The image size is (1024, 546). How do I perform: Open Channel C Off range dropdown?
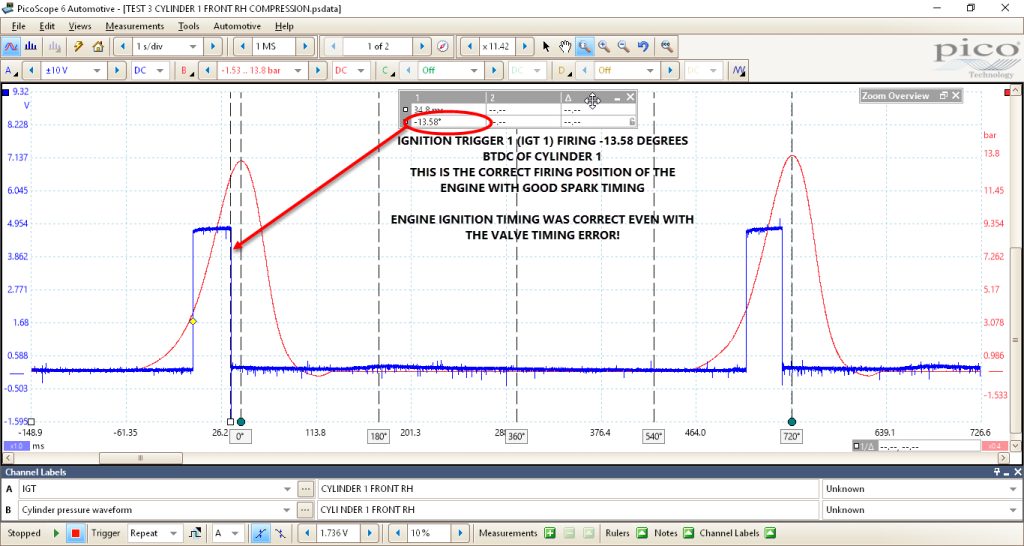[475, 70]
